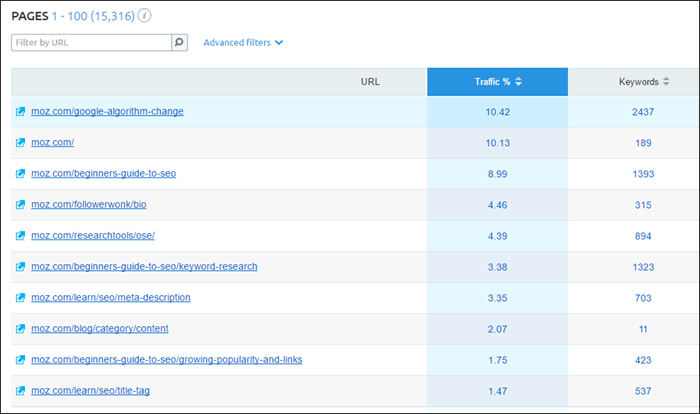Expand the Advanced filters dropdown
The image size is (700, 414).
[x=243, y=42]
